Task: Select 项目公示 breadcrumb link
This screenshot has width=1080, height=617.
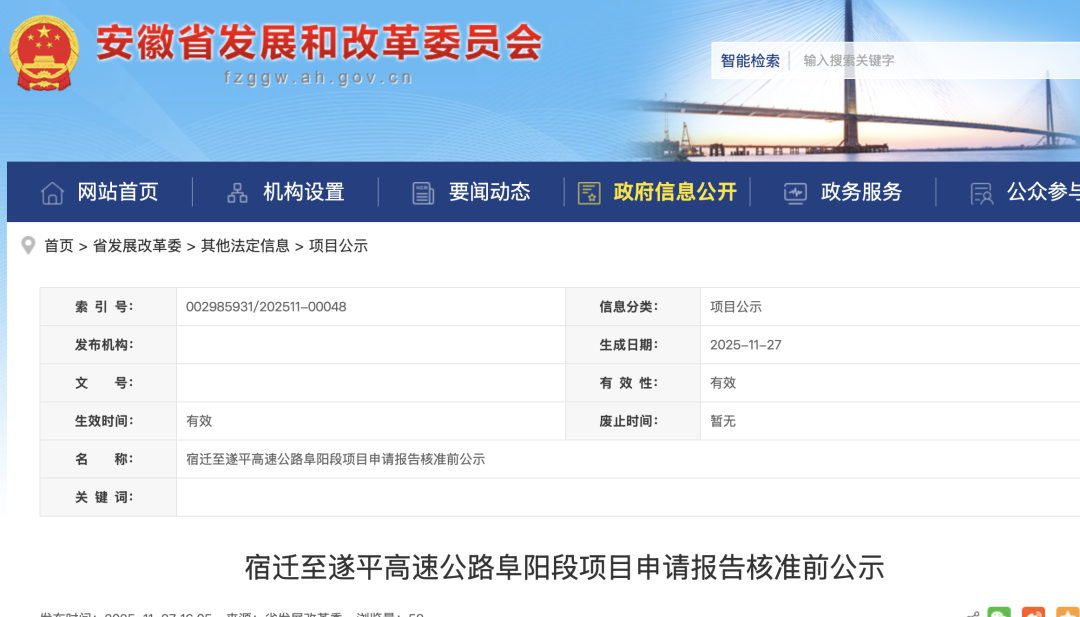Action: click(x=338, y=246)
